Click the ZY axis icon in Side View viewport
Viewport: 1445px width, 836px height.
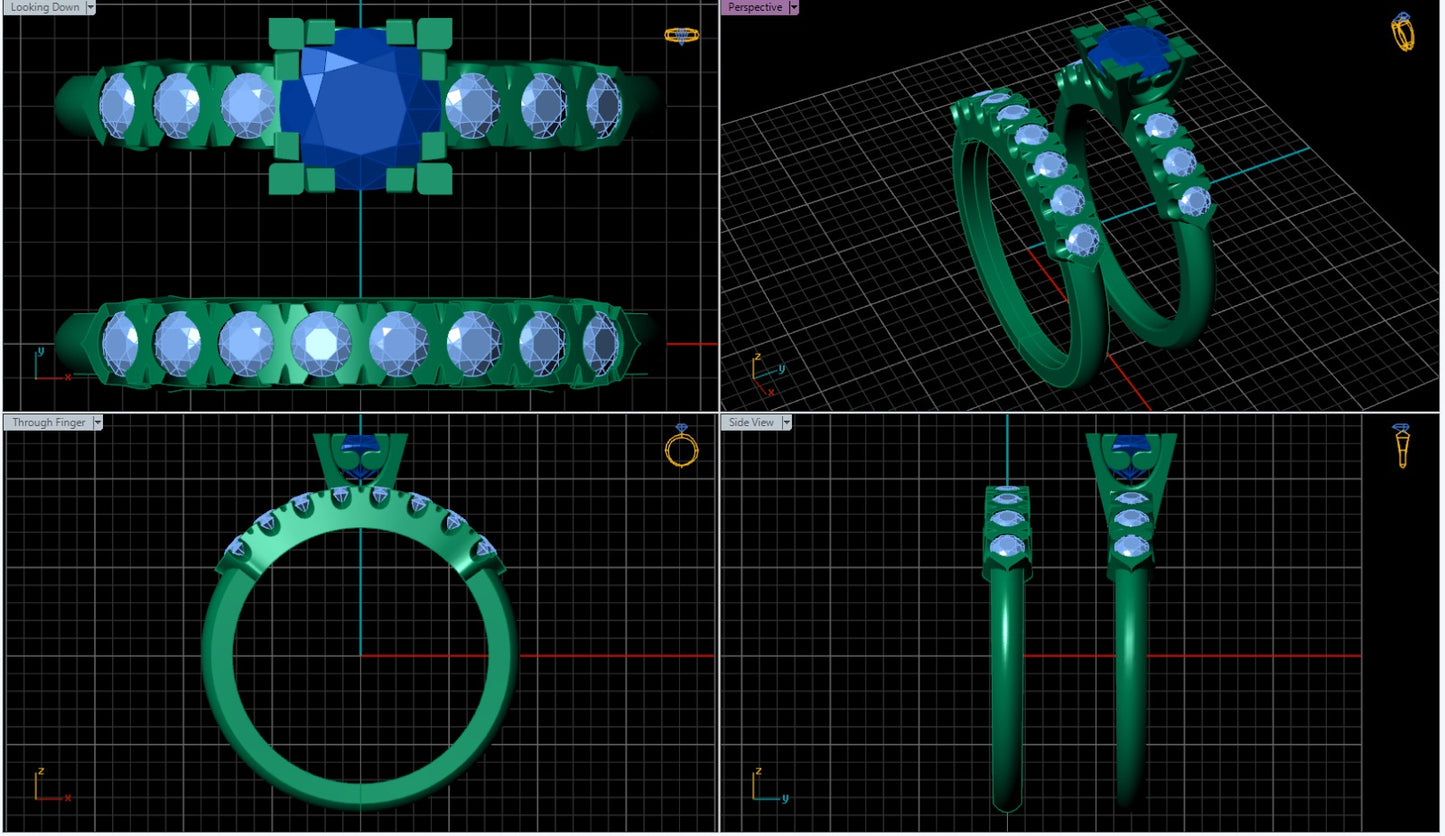[x=767, y=785]
